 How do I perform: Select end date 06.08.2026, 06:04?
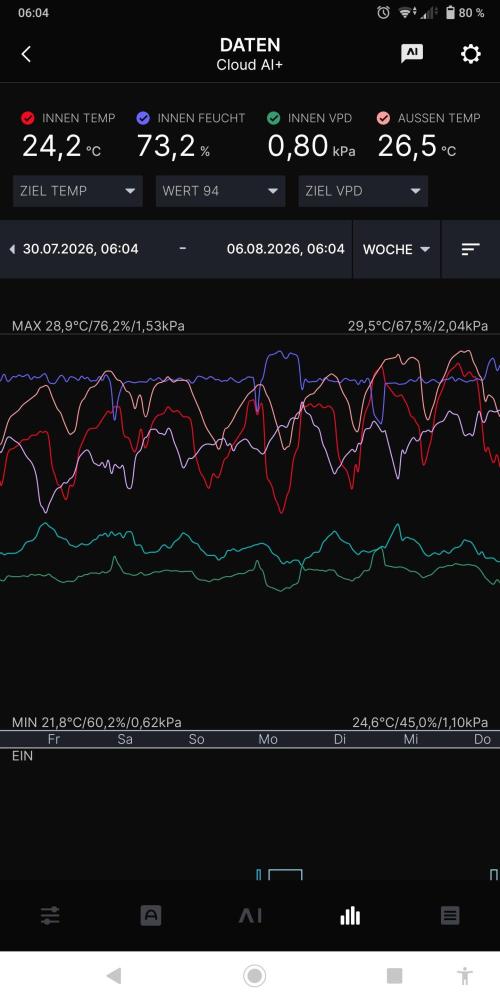click(286, 249)
